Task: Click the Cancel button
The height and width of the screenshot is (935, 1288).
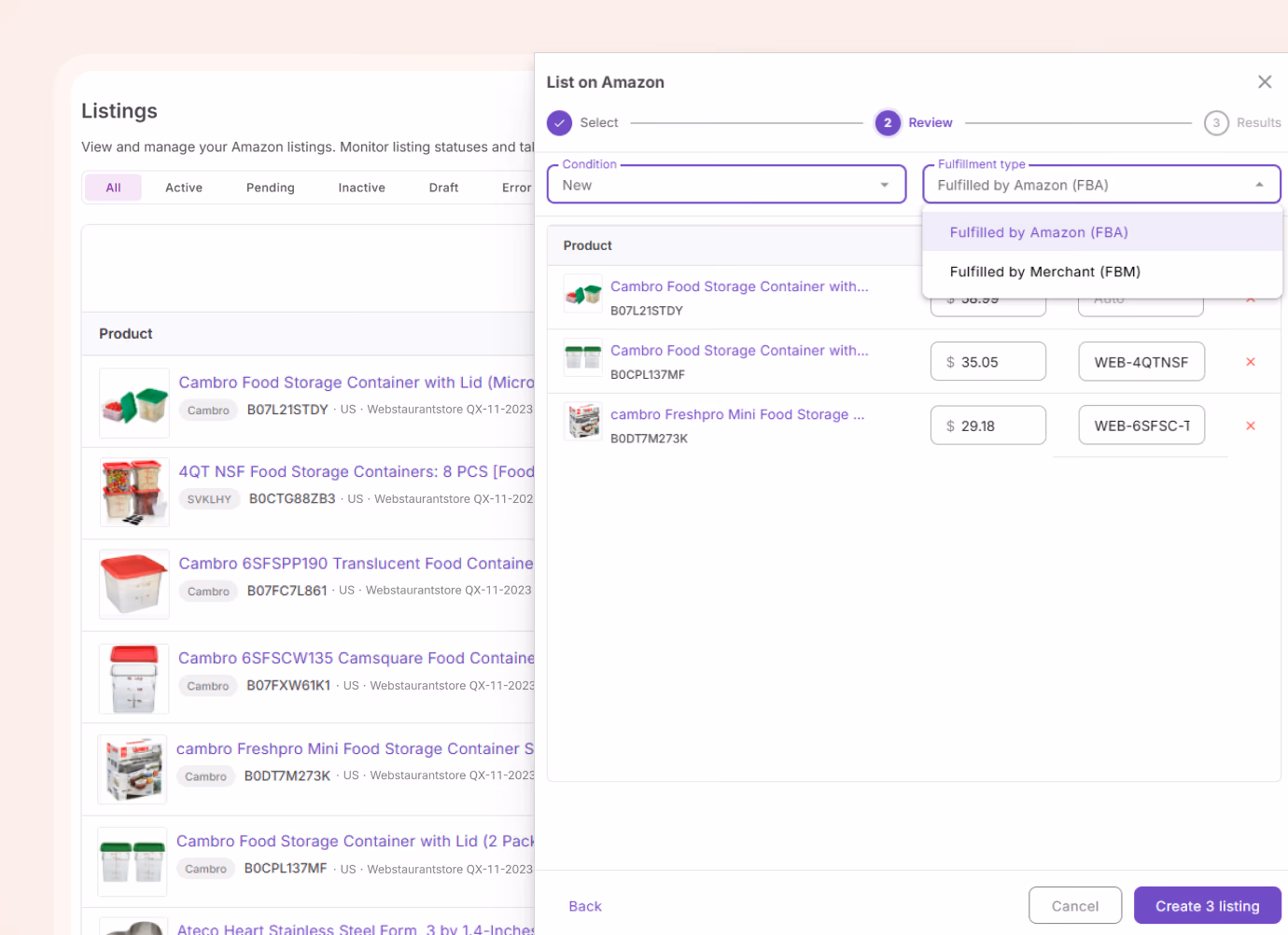Action: 1075,906
